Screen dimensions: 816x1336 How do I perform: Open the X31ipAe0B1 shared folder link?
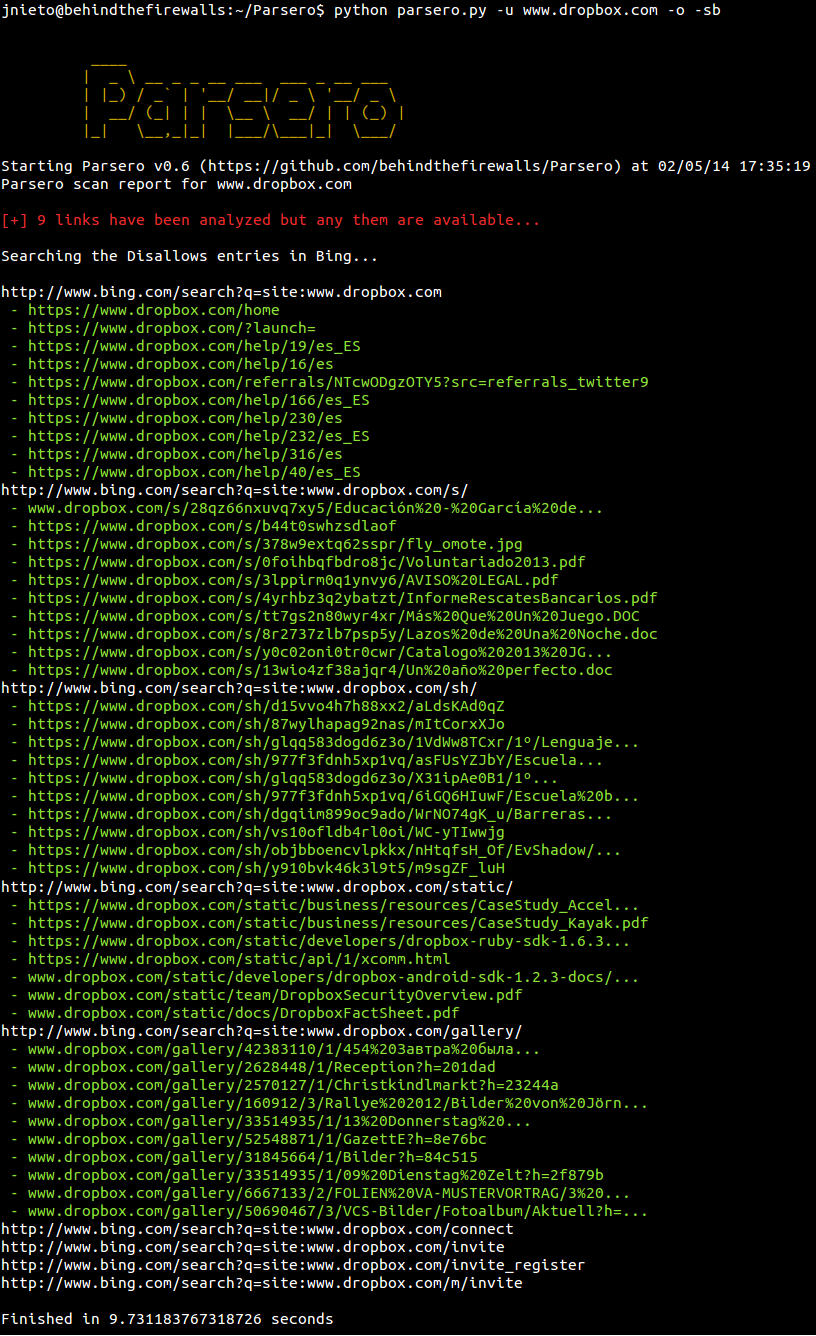(293, 778)
